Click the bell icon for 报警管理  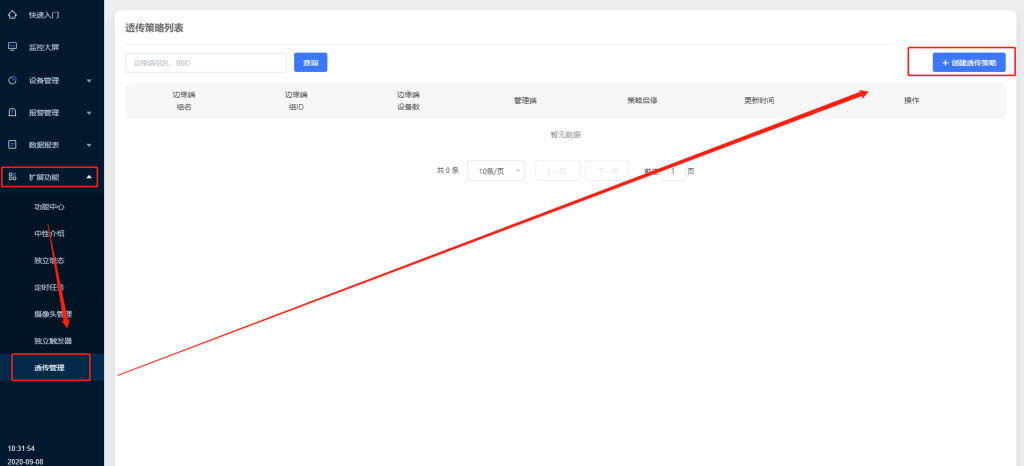click(12, 113)
